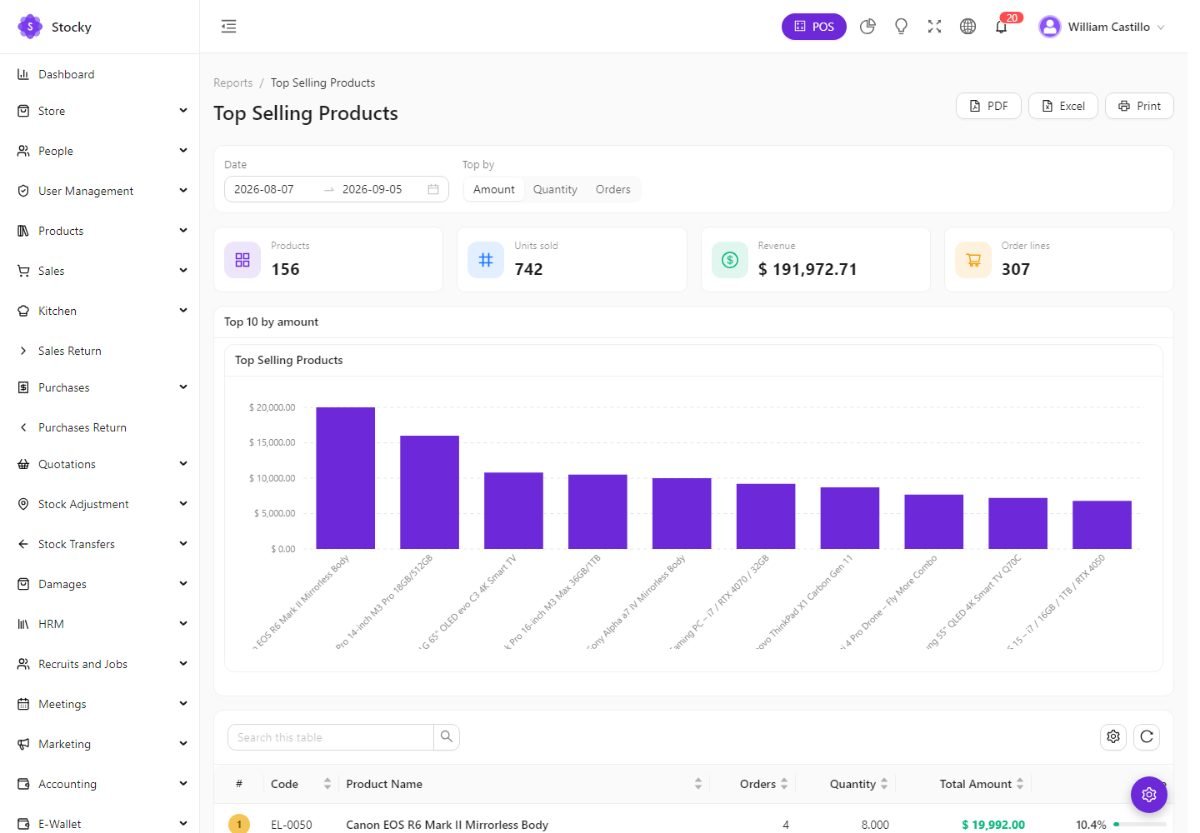Click the POS button
The width and height of the screenshot is (1200, 833).
pyautogui.click(x=814, y=27)
